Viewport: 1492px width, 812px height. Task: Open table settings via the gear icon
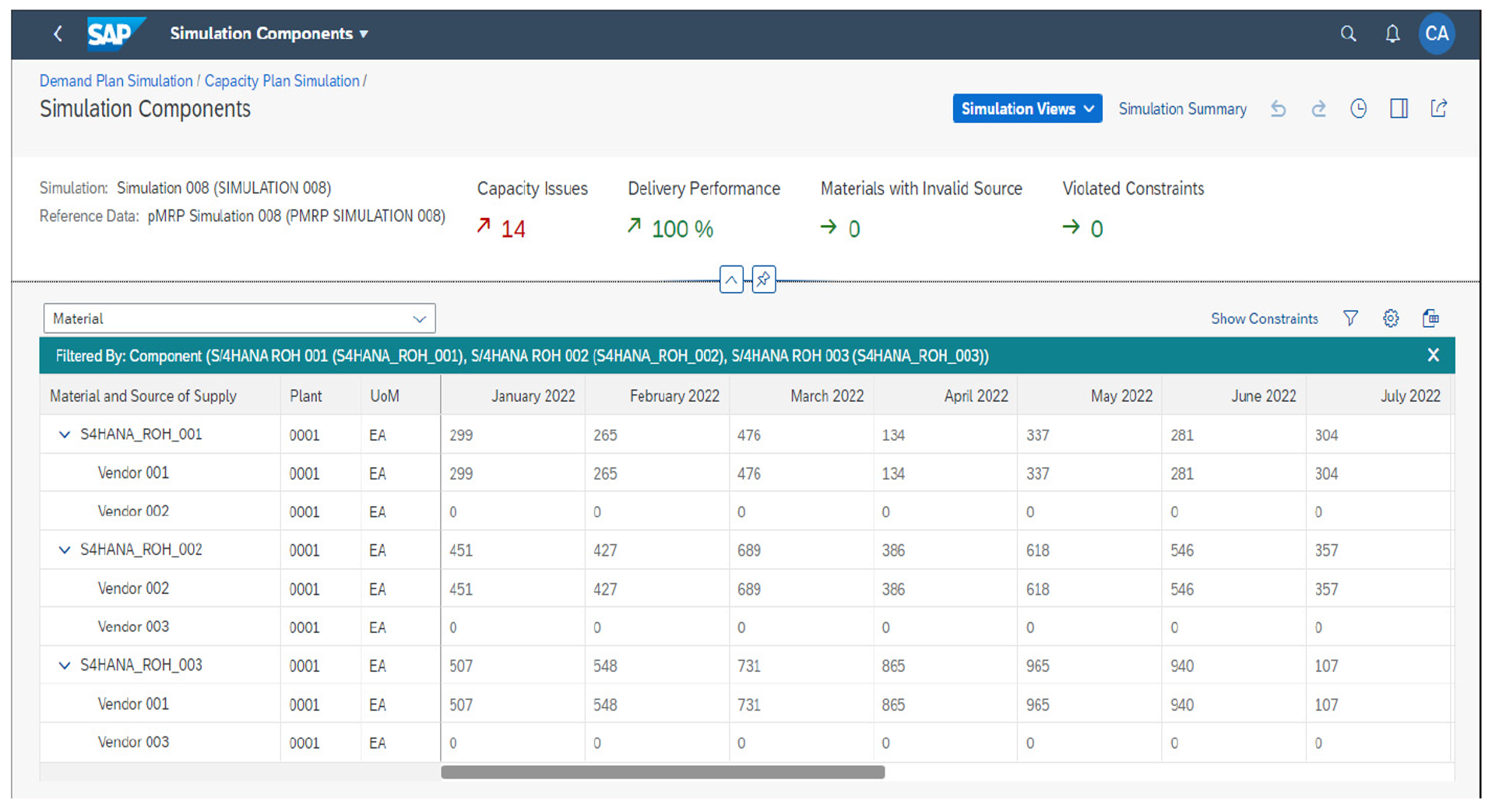tap(1391, 318)
